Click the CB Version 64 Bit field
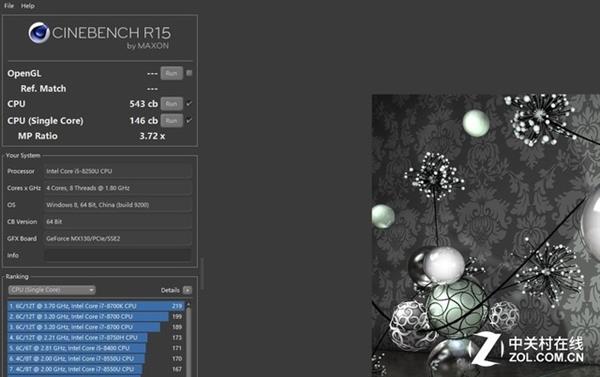 click(x=118, y=222)
